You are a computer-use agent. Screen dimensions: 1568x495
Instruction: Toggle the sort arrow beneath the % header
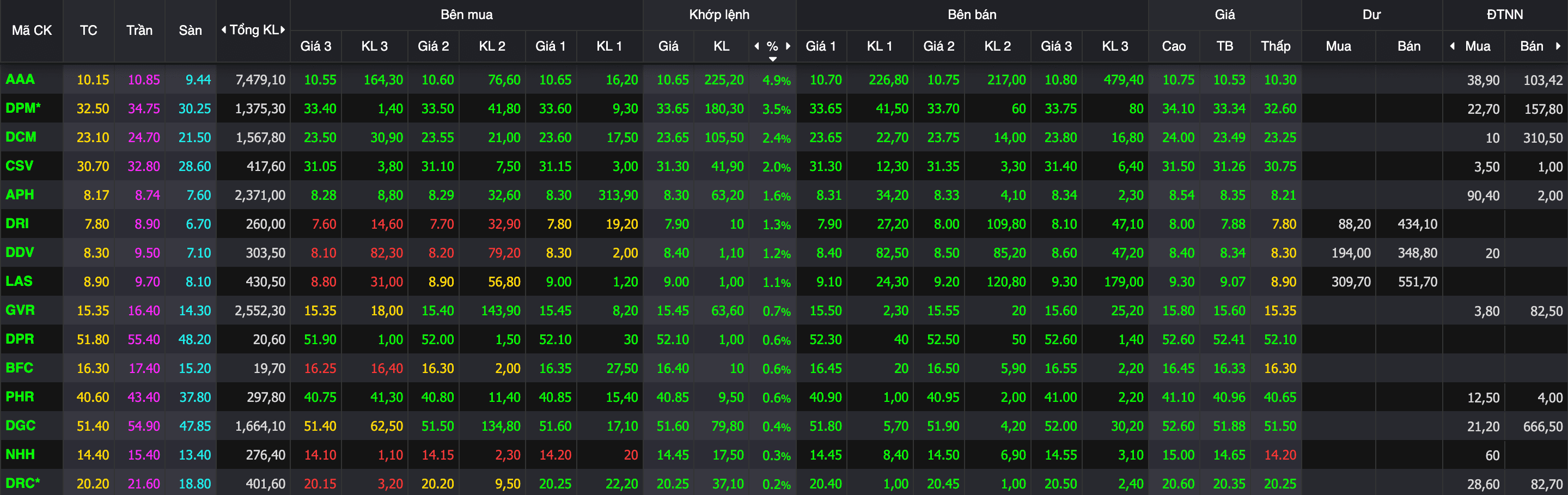(772, 59)
